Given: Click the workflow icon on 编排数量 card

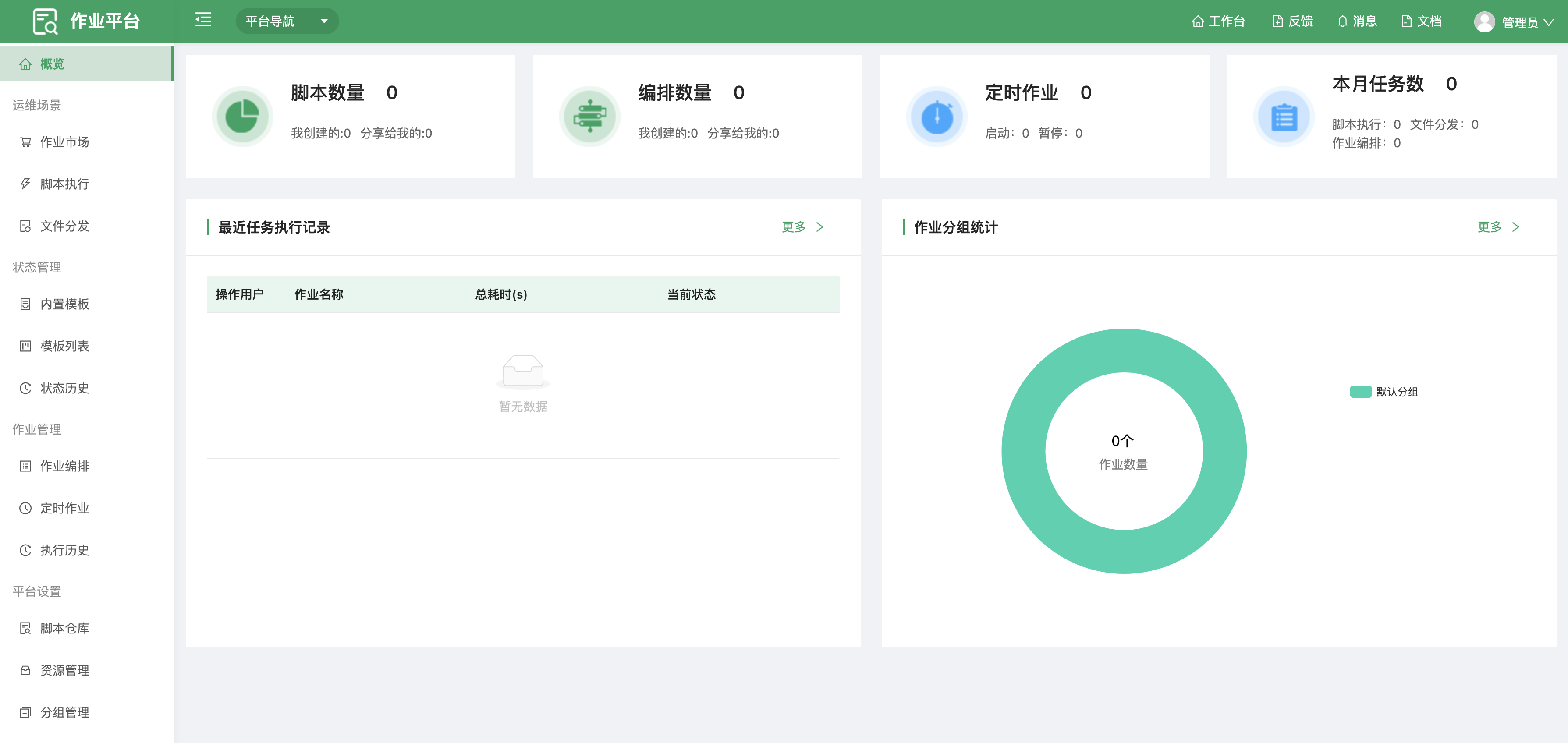Looking at the screenshot, I should (x=589, y=116).
